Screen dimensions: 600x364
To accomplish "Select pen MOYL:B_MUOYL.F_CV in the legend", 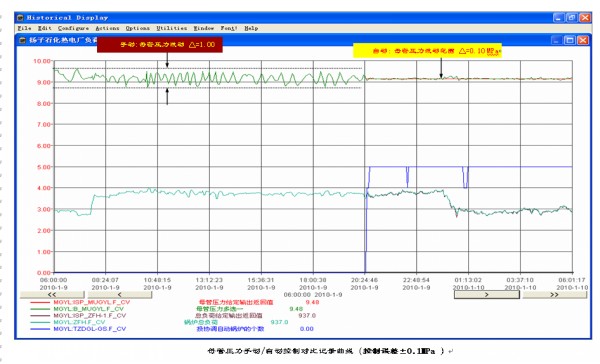I will (89, 309).
